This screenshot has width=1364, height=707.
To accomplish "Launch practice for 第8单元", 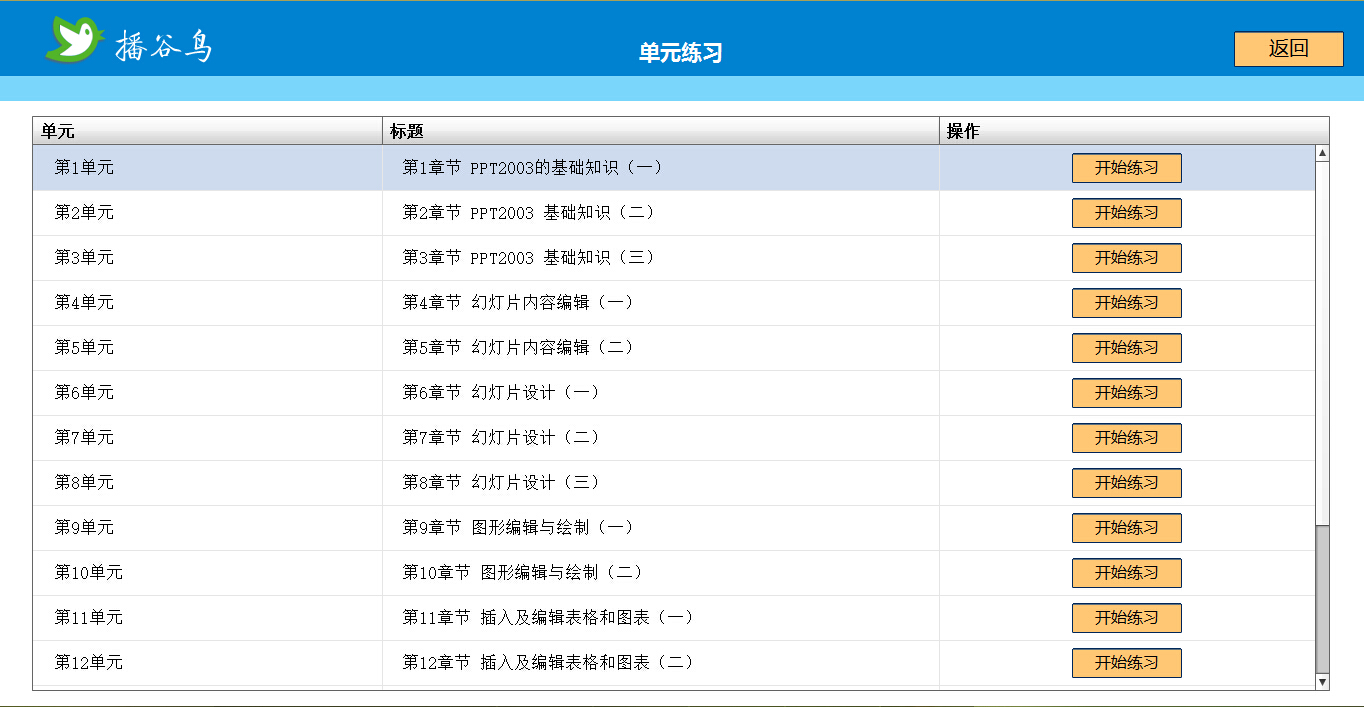I will (1126, 483).
